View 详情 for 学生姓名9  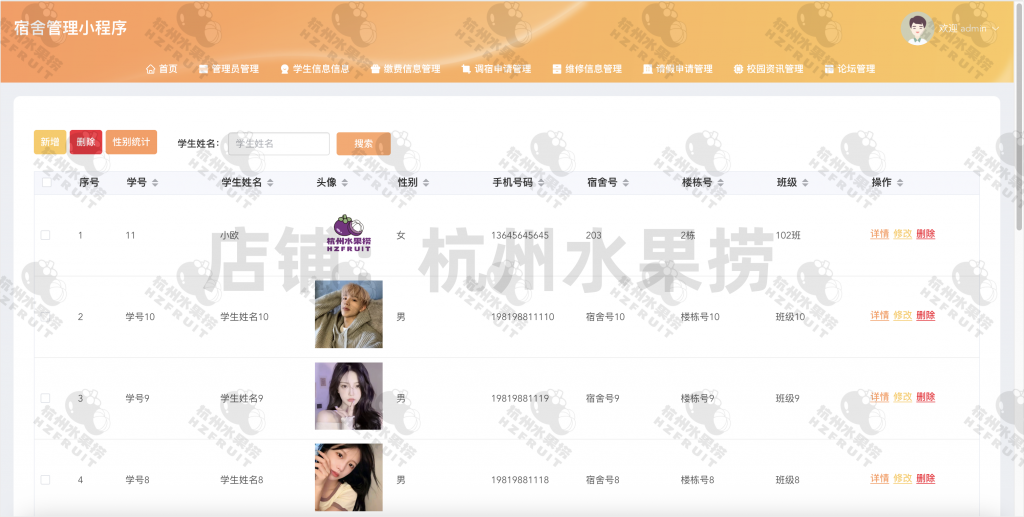[x=880, y=397]
